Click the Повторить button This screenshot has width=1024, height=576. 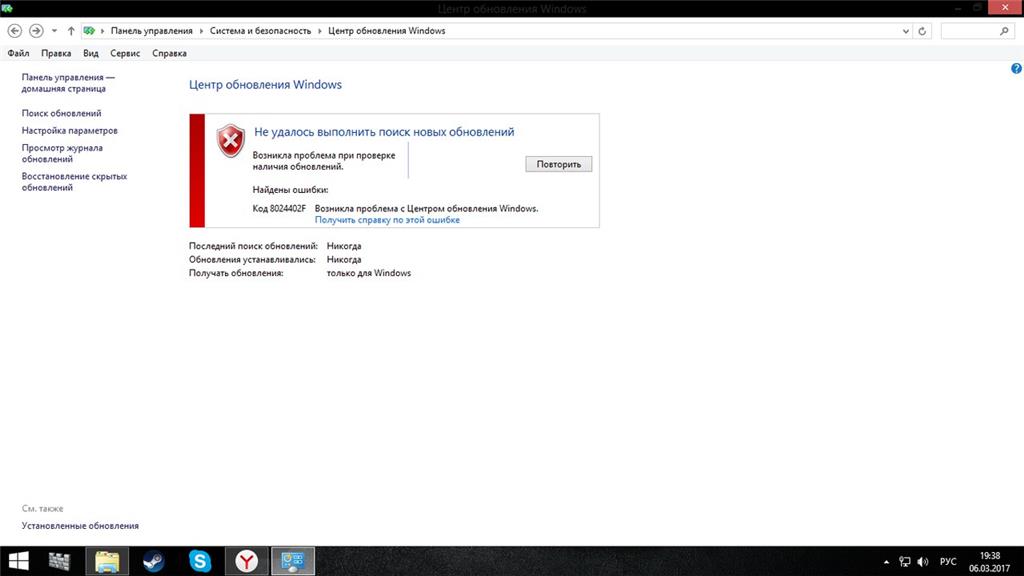pos(558,164)
